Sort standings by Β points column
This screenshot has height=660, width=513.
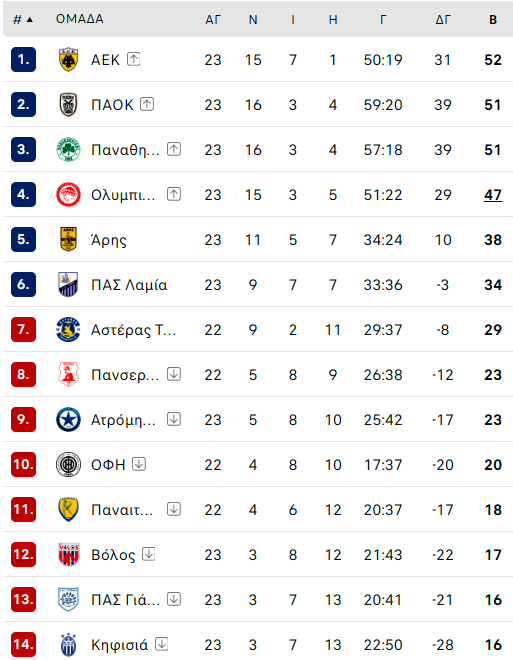tap(493, 20)
